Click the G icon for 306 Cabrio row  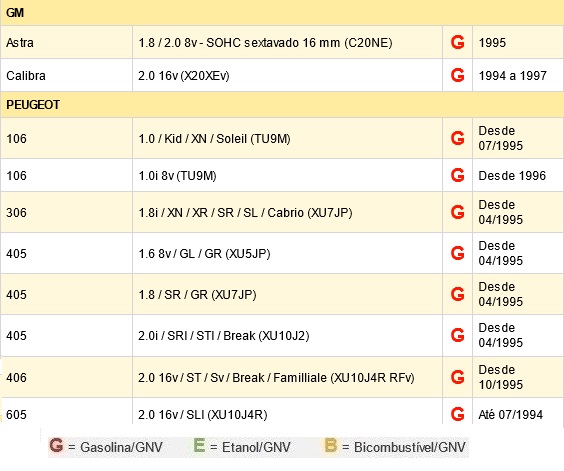[457, 212]
